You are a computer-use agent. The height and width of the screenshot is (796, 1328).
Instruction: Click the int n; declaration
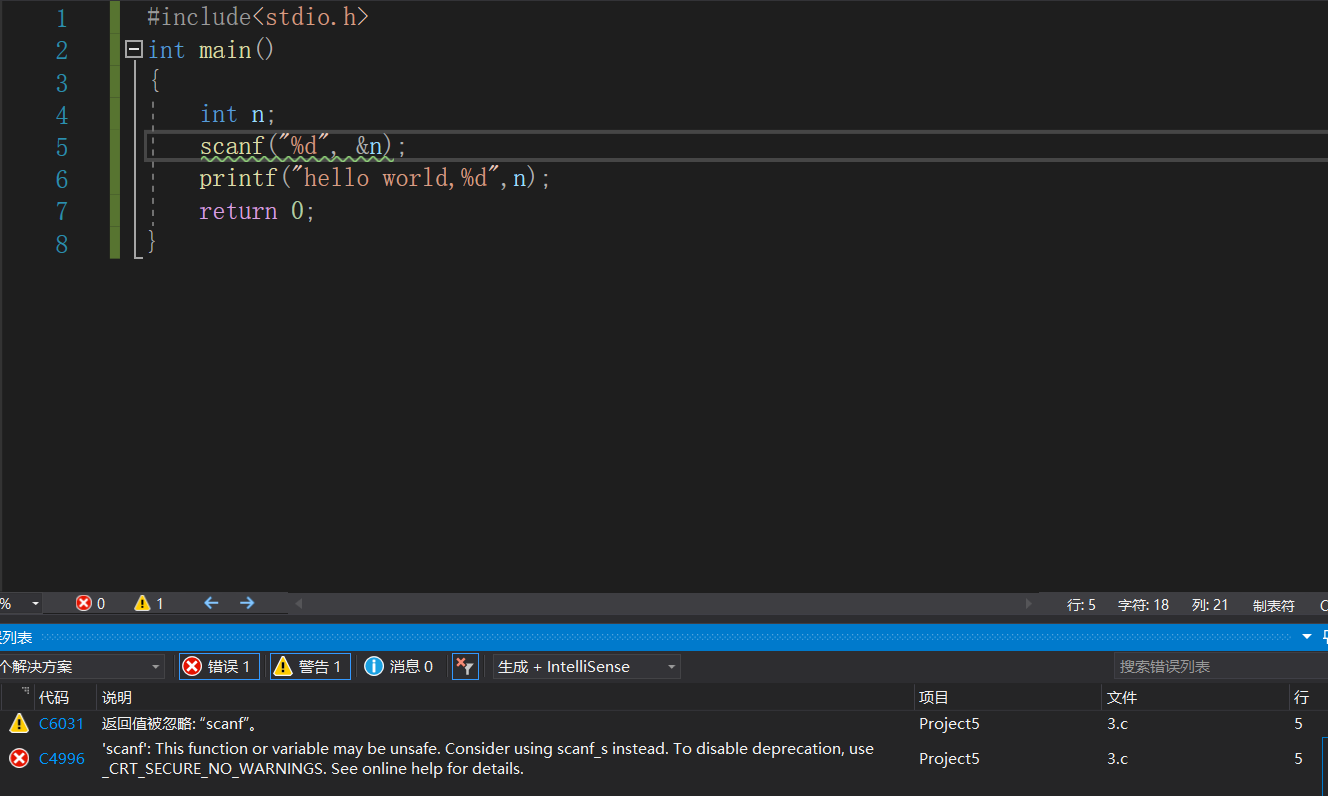point(237,114)
